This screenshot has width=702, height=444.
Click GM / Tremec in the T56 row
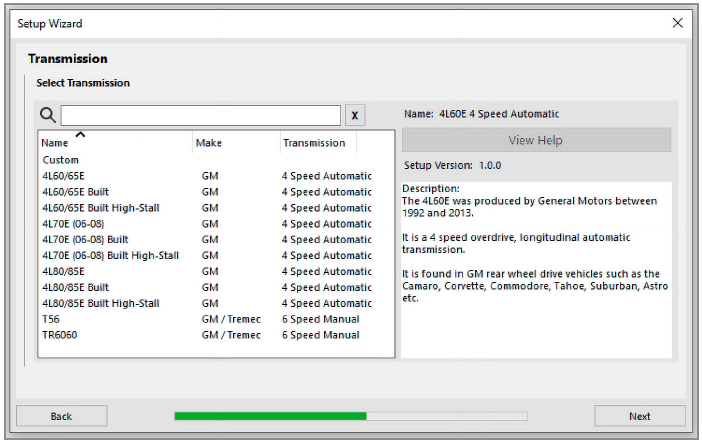(231, 319)
